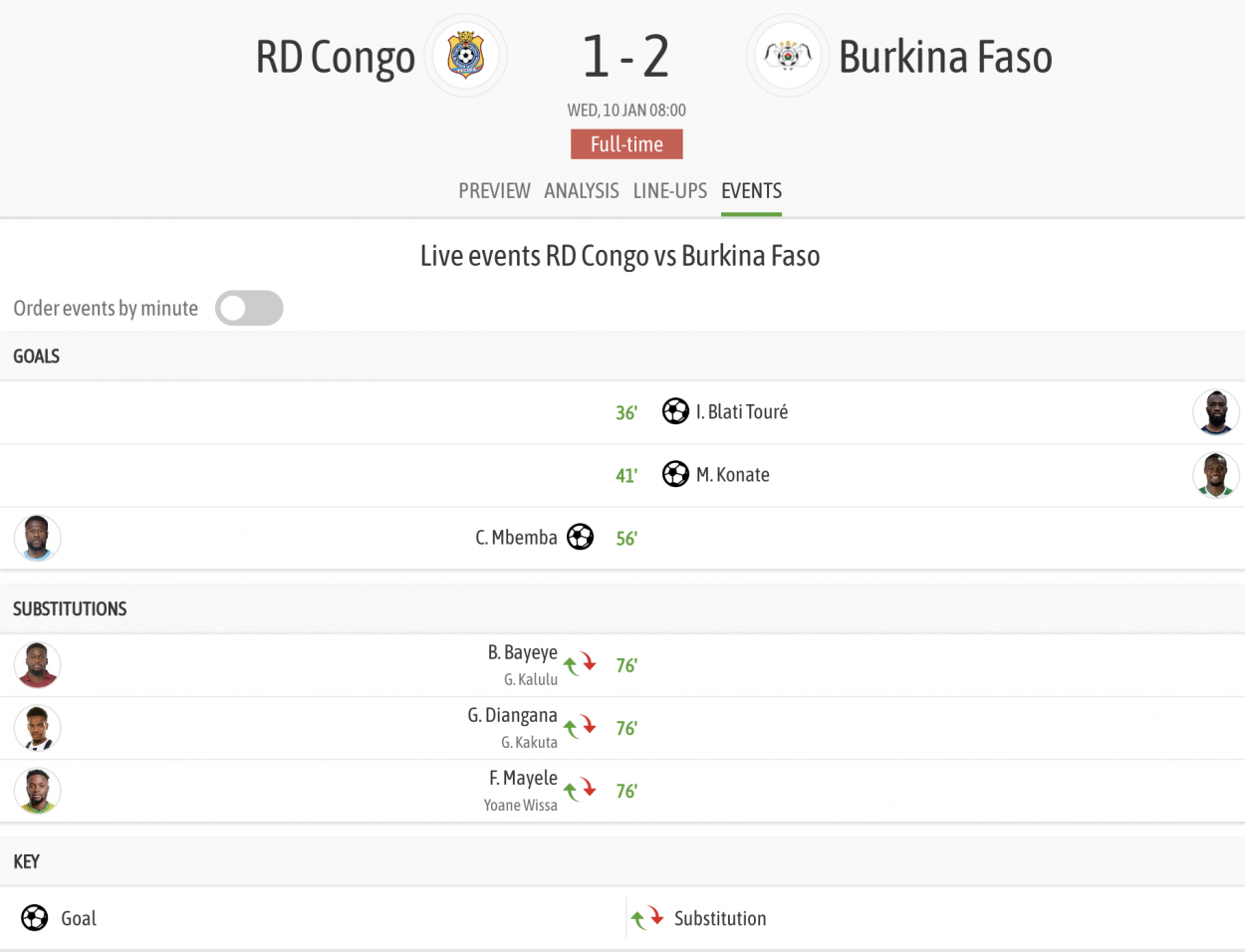Click the Full-time status badge
This screenshot has width=1245, height=952.
pos(626,144)
